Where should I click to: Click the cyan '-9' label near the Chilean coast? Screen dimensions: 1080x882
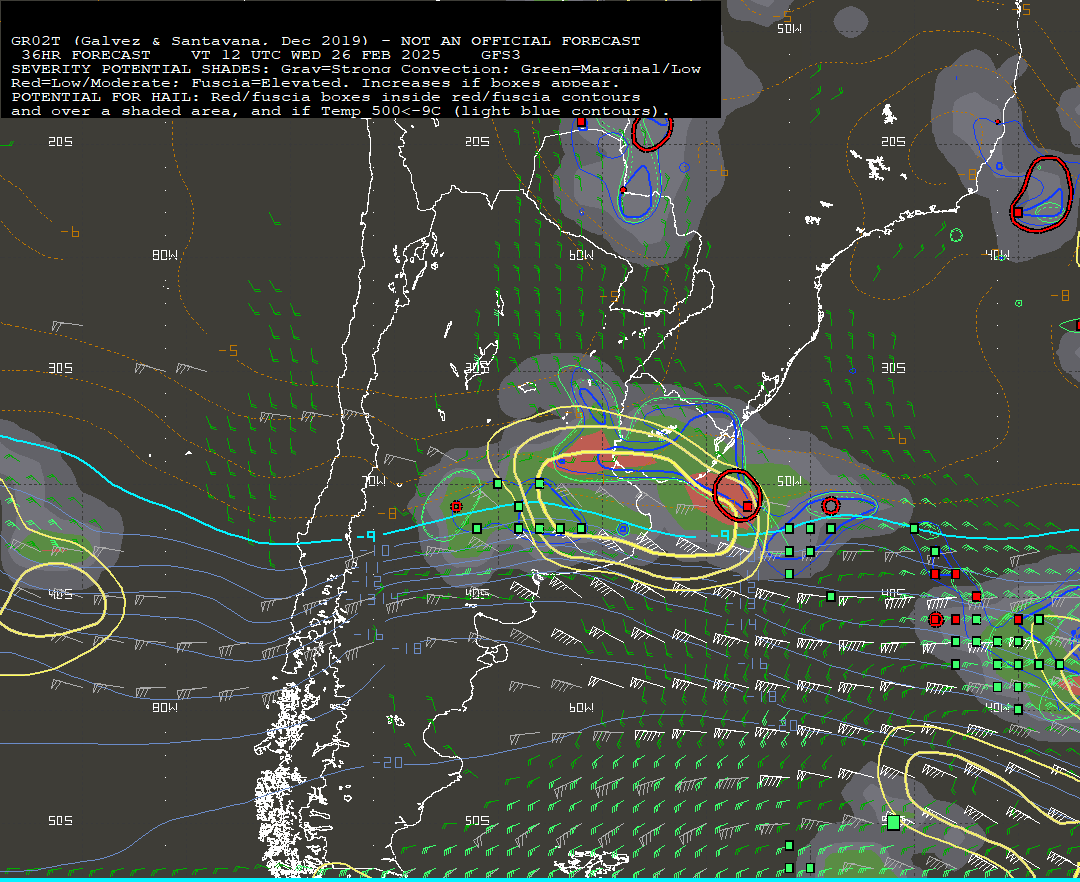[366, 535]
